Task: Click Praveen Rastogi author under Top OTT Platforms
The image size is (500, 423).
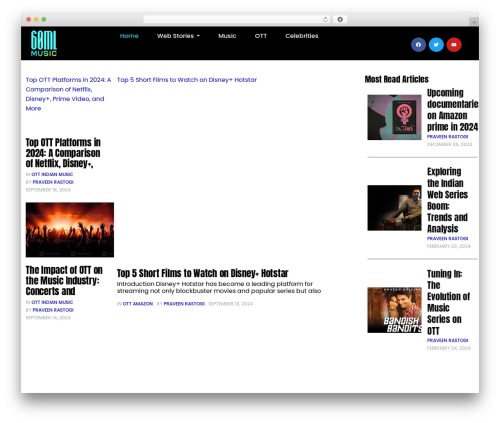Action: coord(53,182)
